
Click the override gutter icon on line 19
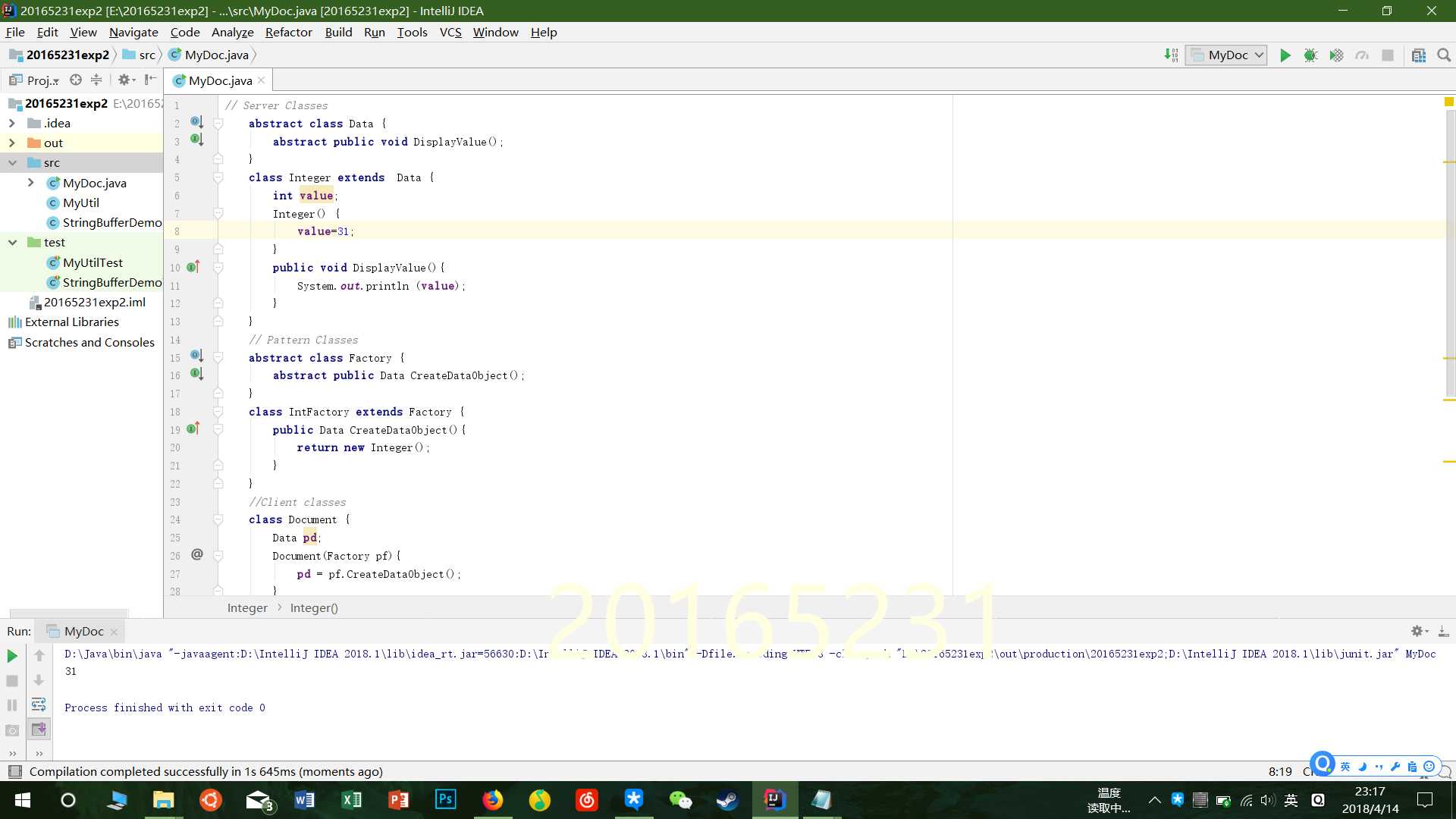point(193,428)
